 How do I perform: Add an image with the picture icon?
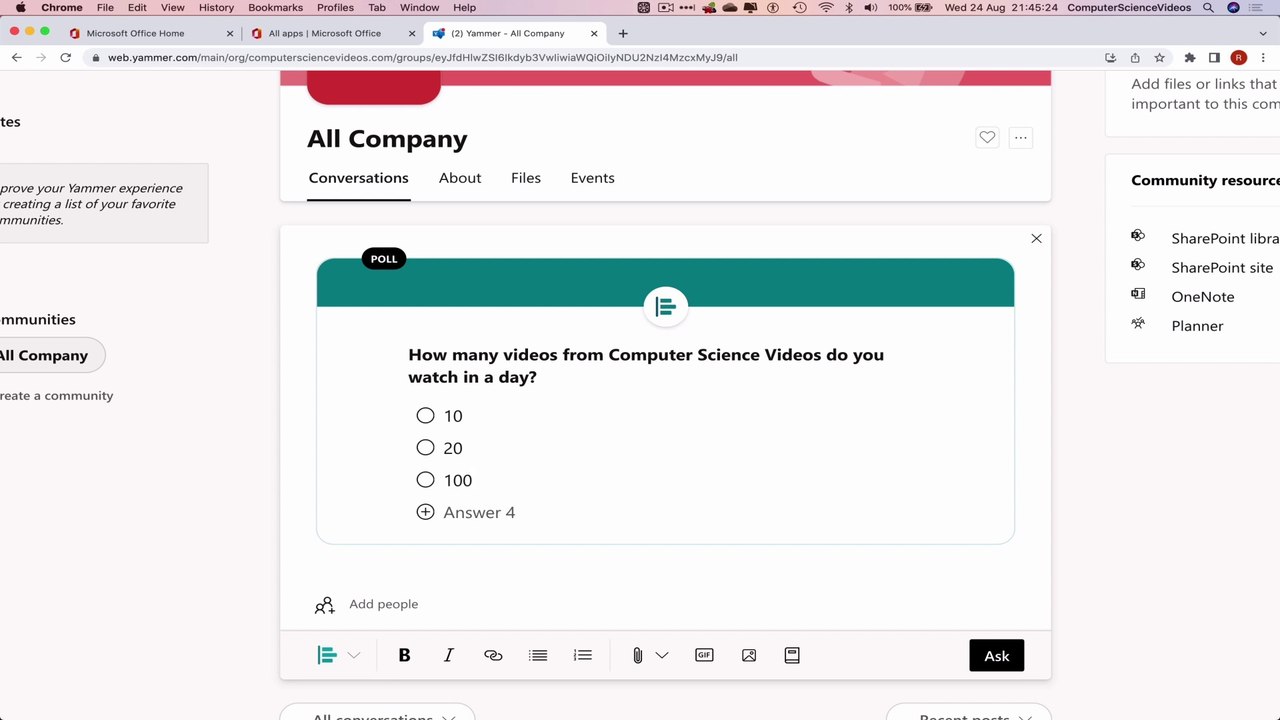pyautogui.click(x=749, y=655)
